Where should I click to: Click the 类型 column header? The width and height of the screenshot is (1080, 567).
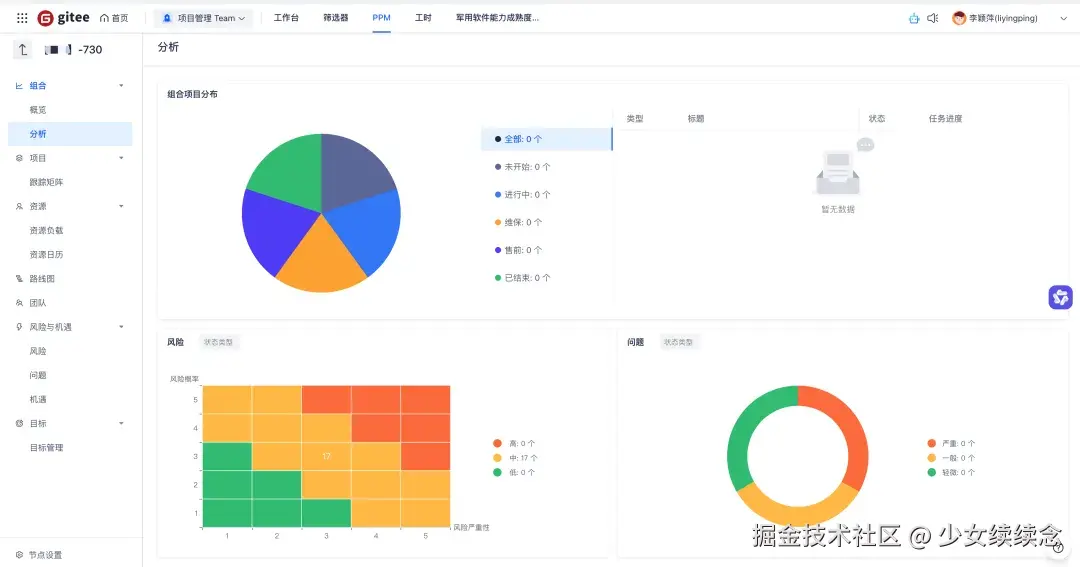pyautogui.click(x=634, y=118)
